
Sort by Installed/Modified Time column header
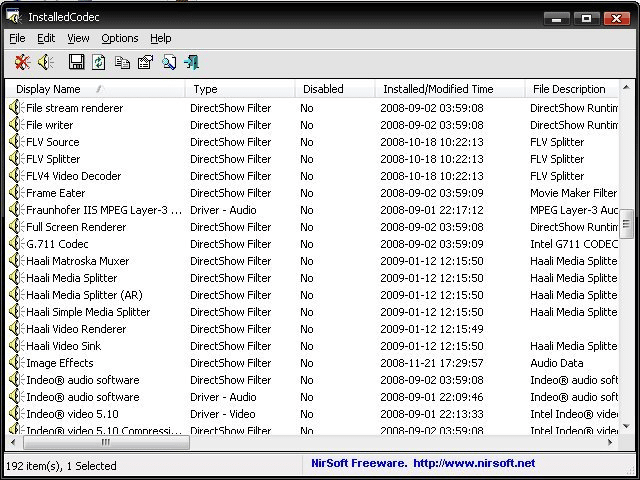click(450, 89)
